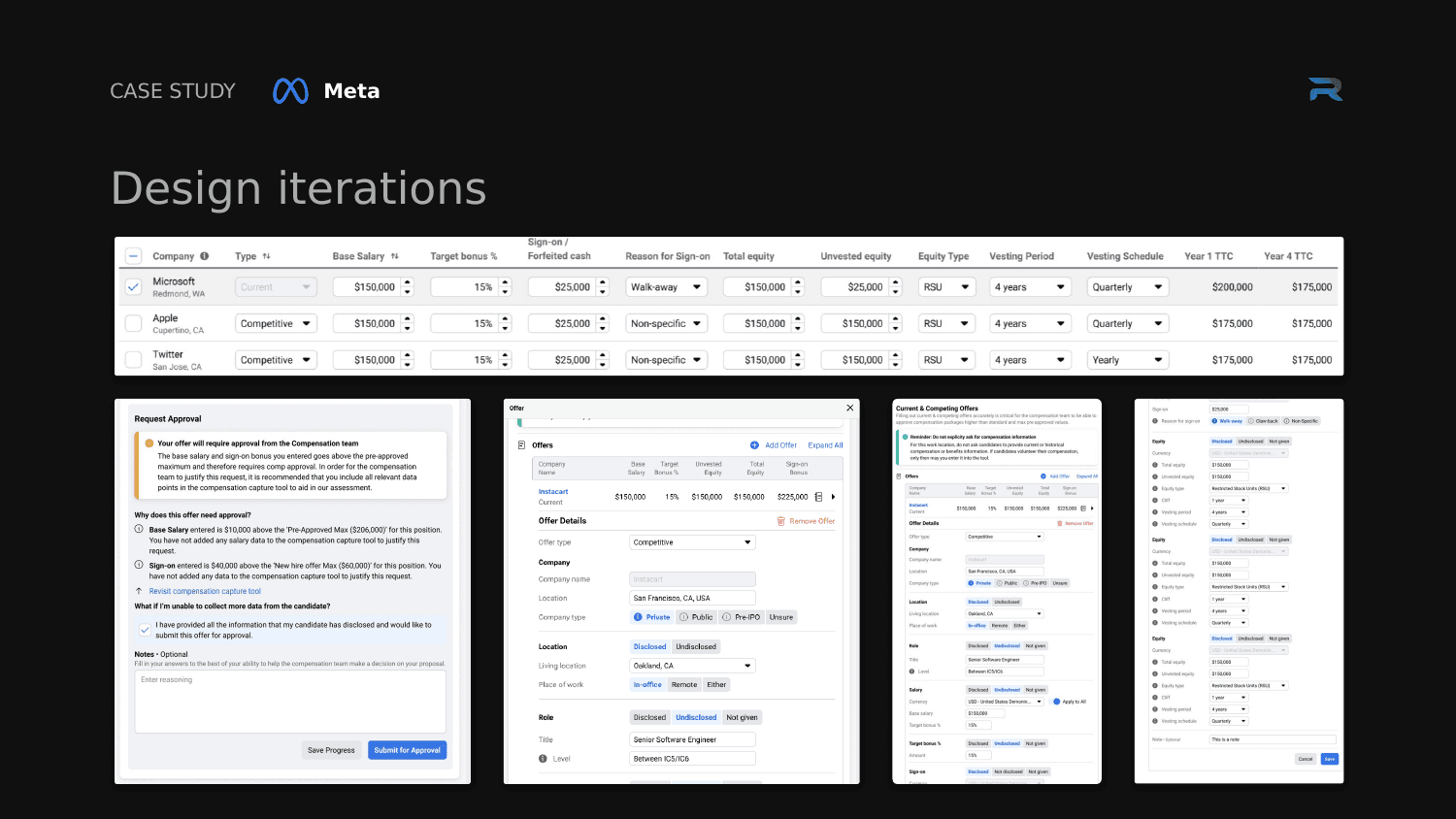Click the info icon beside Level in Offer dialog
Viewport: 1456px width, 819px height.
click(543, 759)
